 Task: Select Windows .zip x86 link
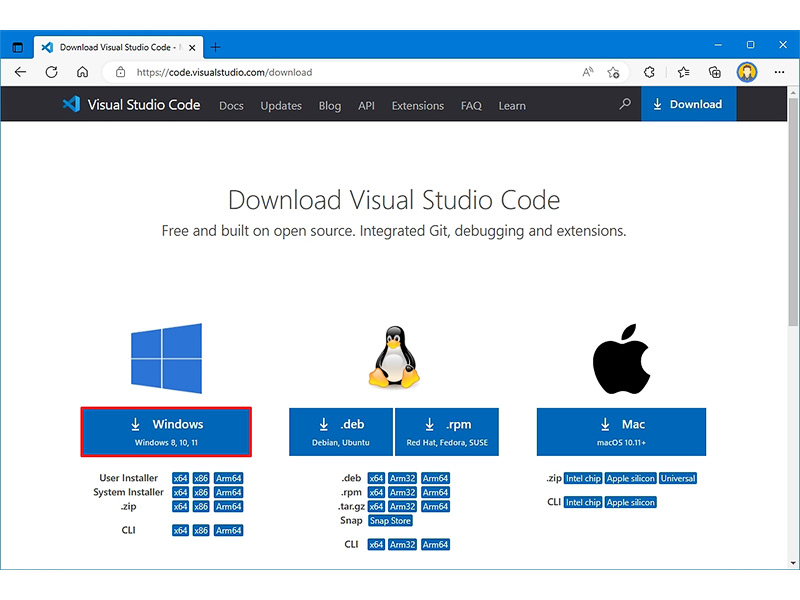pyautogui.click(x=201, y=507)
